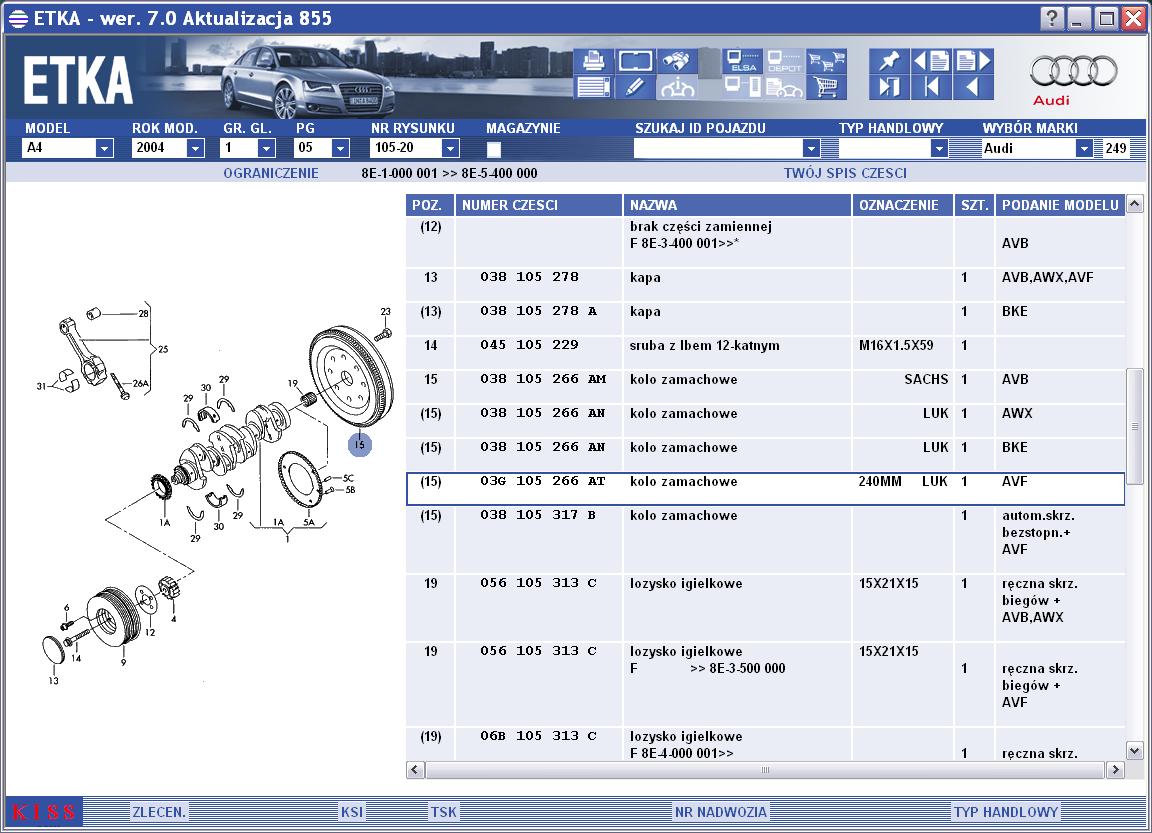Open the NR RYSUNKU 105-20 dropdown
This screenshot has width=1152, height=833.
(x=450, y=148)
